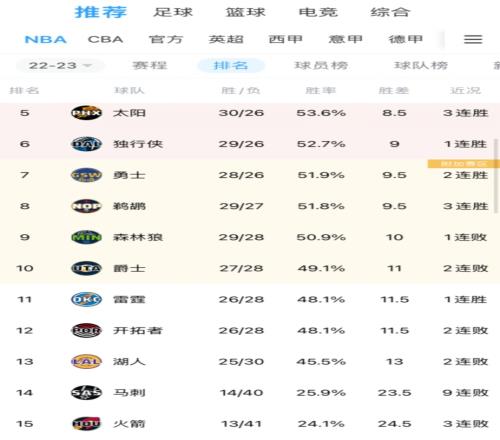Click the DAL Mavericks team logo

[x=86, y=144]
